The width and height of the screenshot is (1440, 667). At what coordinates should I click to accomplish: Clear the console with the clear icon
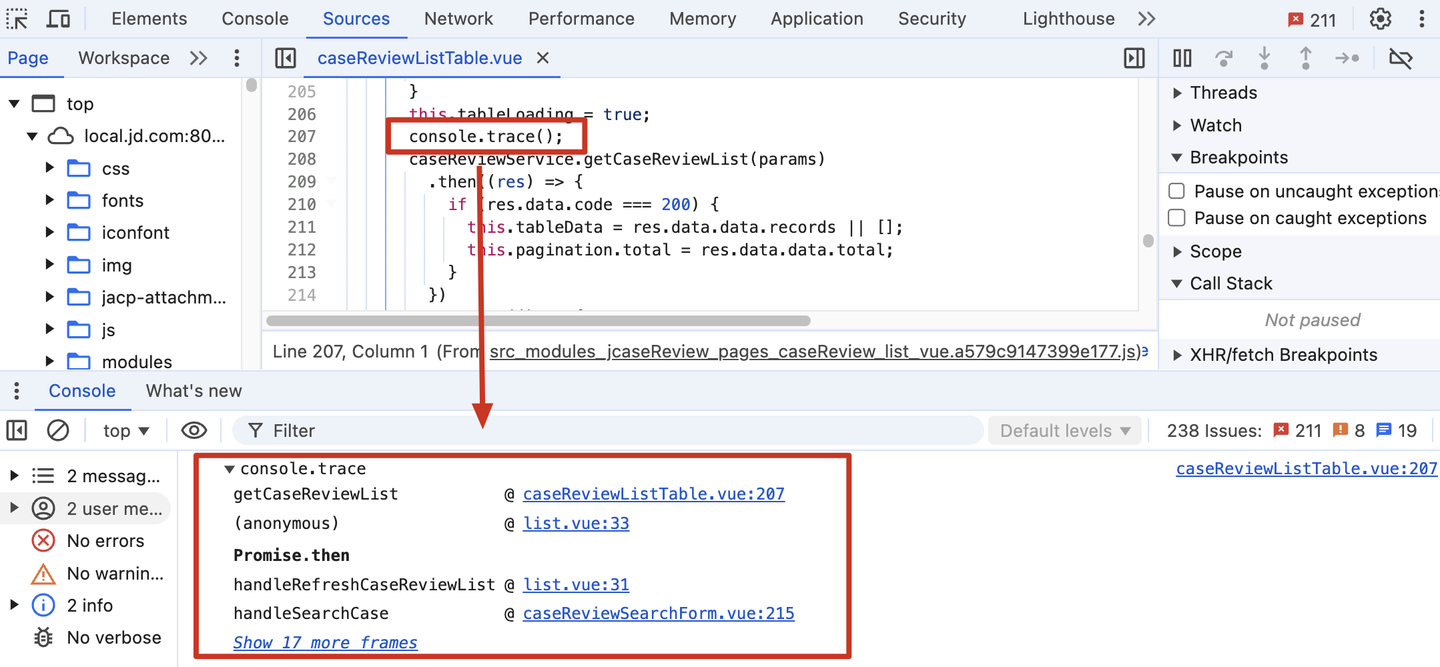point(58,431)
